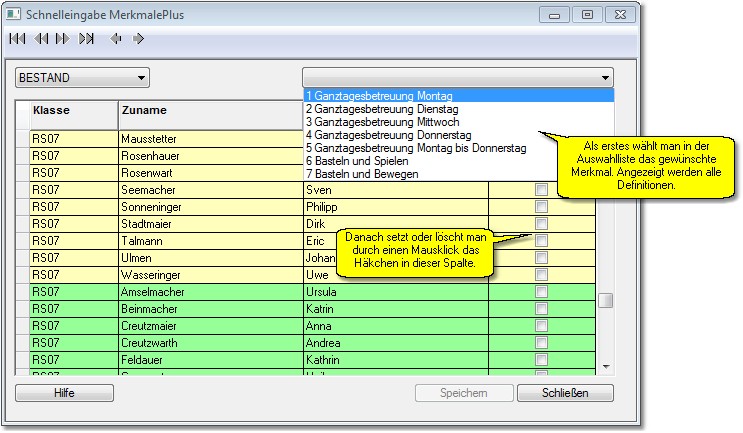
Task: Toggle the checkbox for Seemacher Sven
Action: [541, 189]
